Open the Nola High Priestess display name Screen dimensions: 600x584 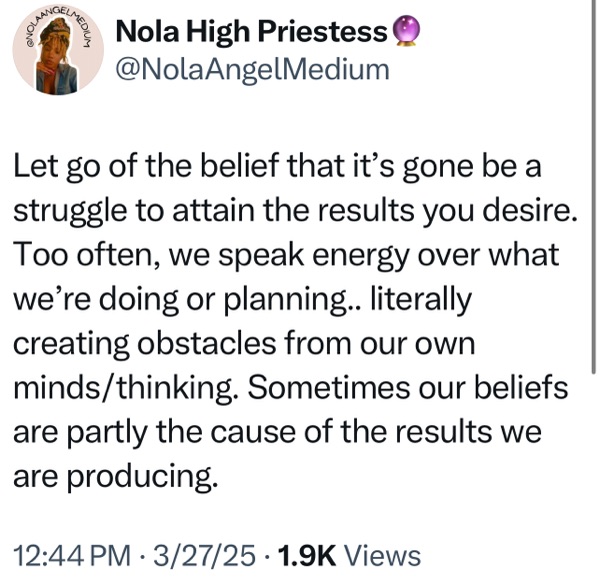tap(251, 32)
